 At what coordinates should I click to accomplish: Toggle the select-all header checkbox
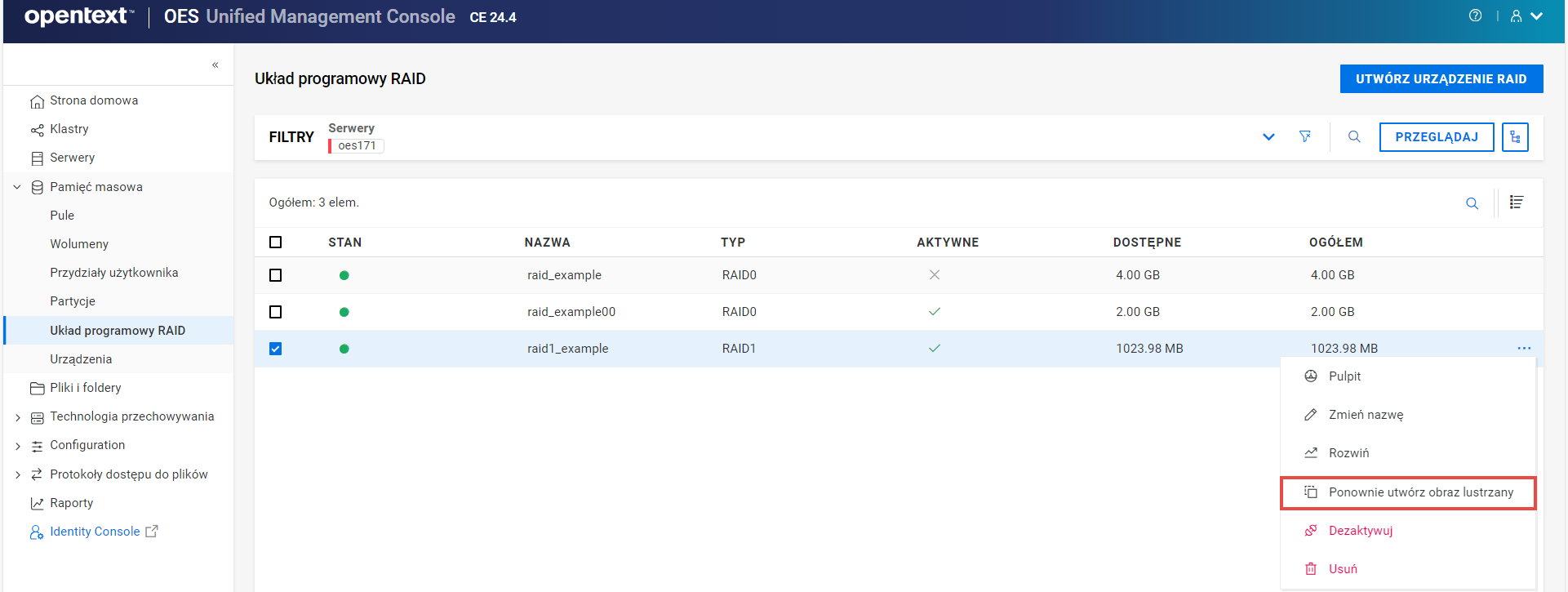(x=276, y=243)
